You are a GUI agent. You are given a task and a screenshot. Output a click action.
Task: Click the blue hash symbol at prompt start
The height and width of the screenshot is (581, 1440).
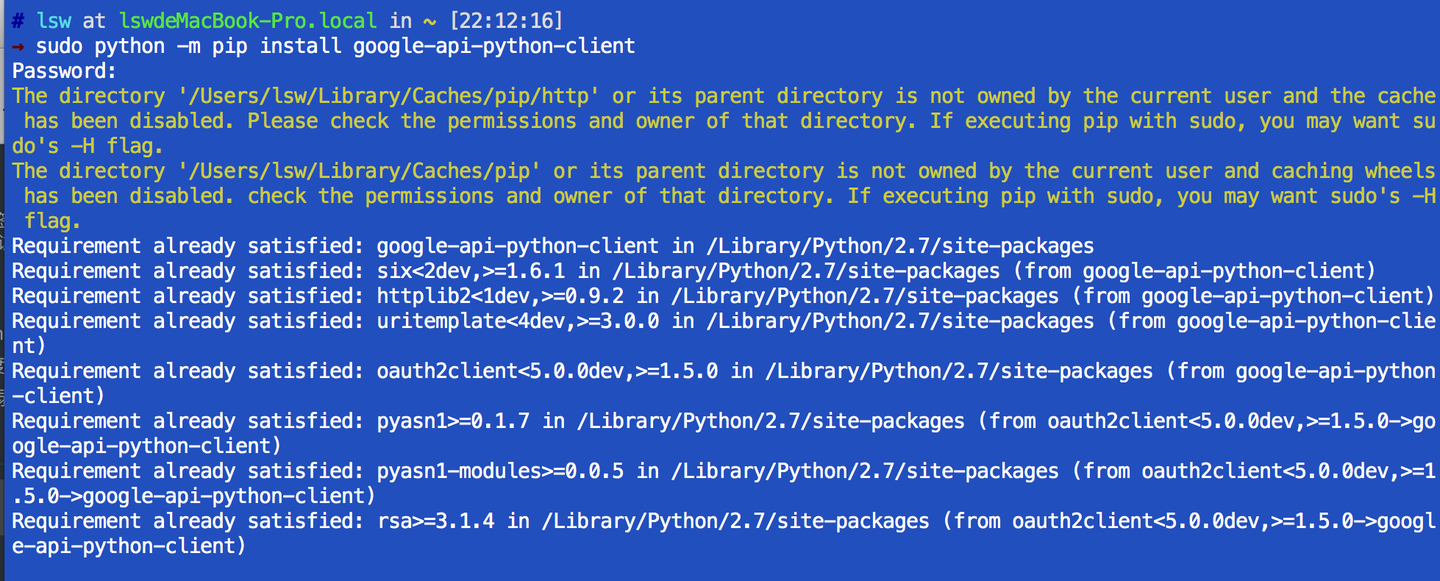[x=18, y=21]
